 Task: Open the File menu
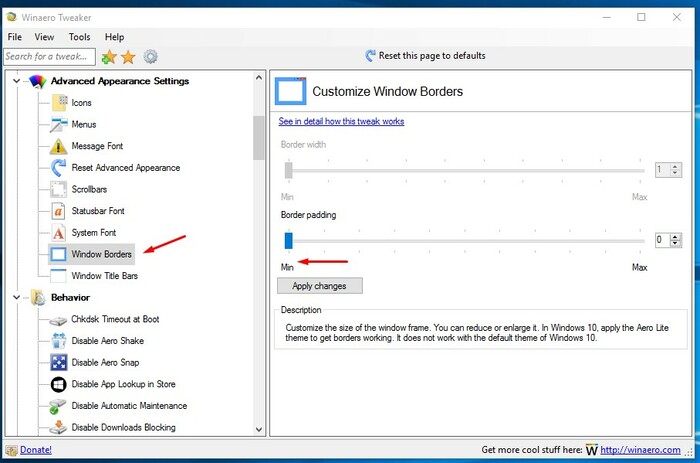click(15, 37)
